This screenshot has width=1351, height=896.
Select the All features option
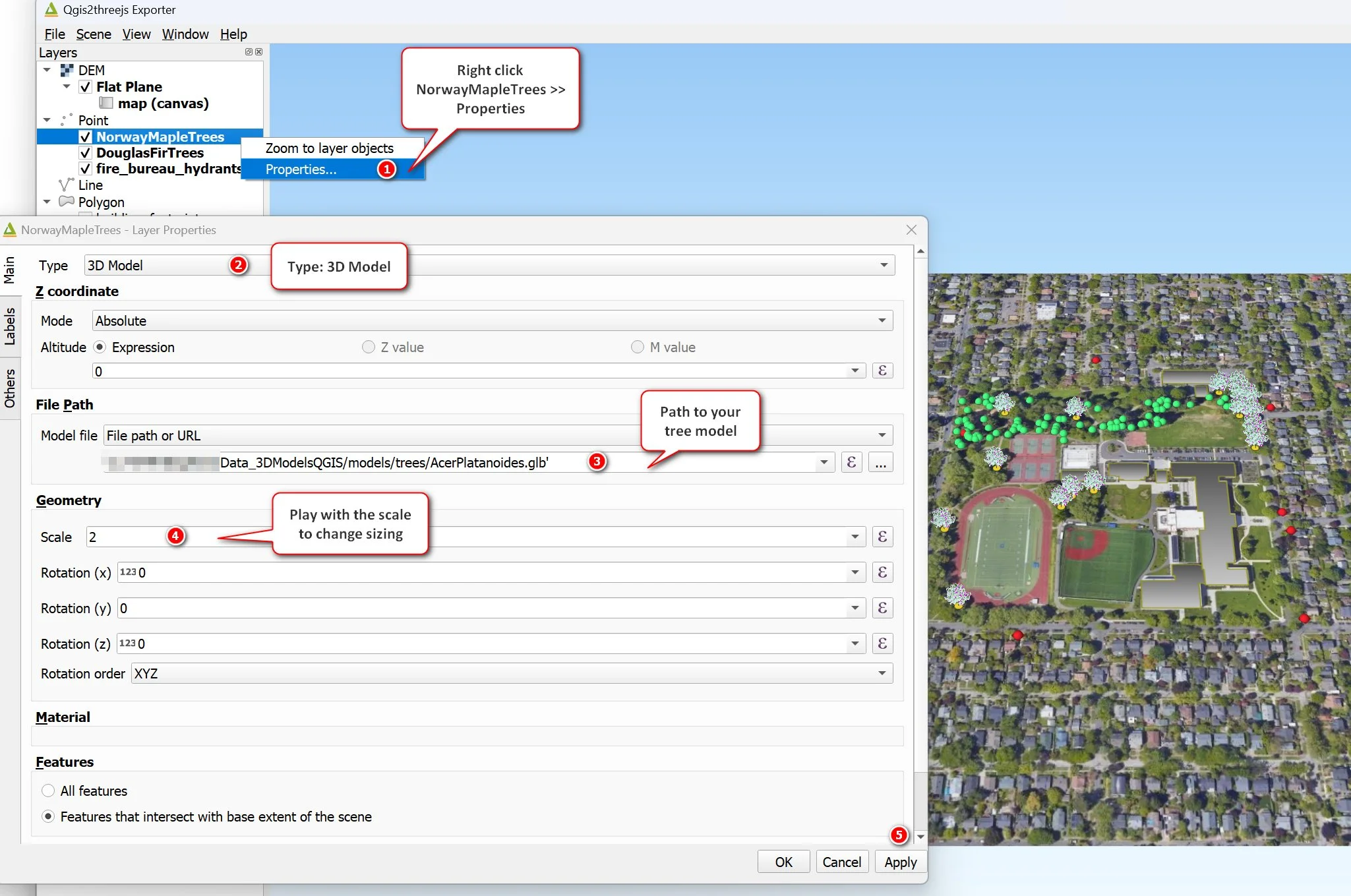click(48, 791)
